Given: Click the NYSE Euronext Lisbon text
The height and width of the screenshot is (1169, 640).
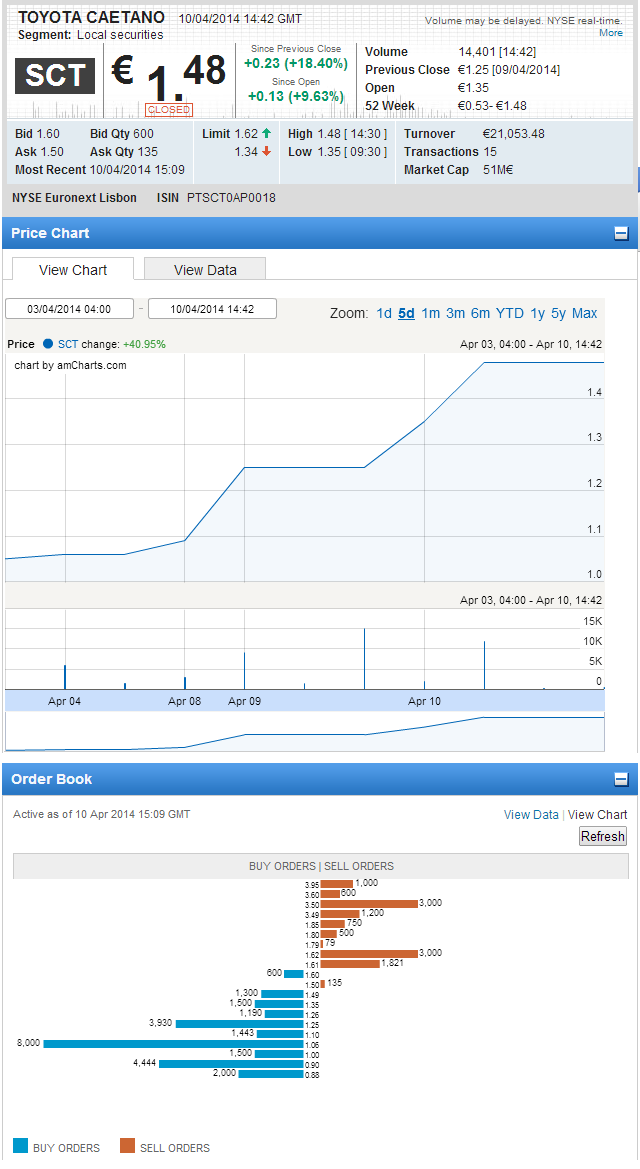Looking at the screenshot, I should click(x=75, y=198).
